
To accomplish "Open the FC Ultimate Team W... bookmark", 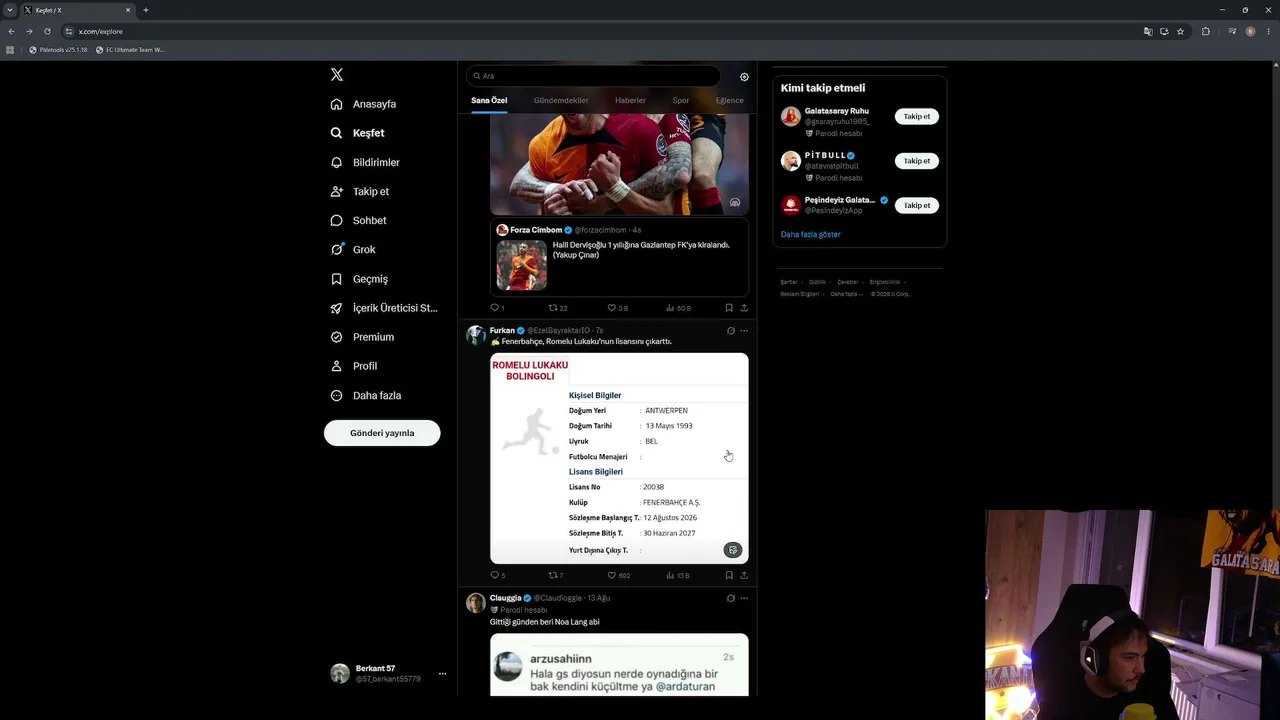I will pyautogui.click(x=130, y=50).
